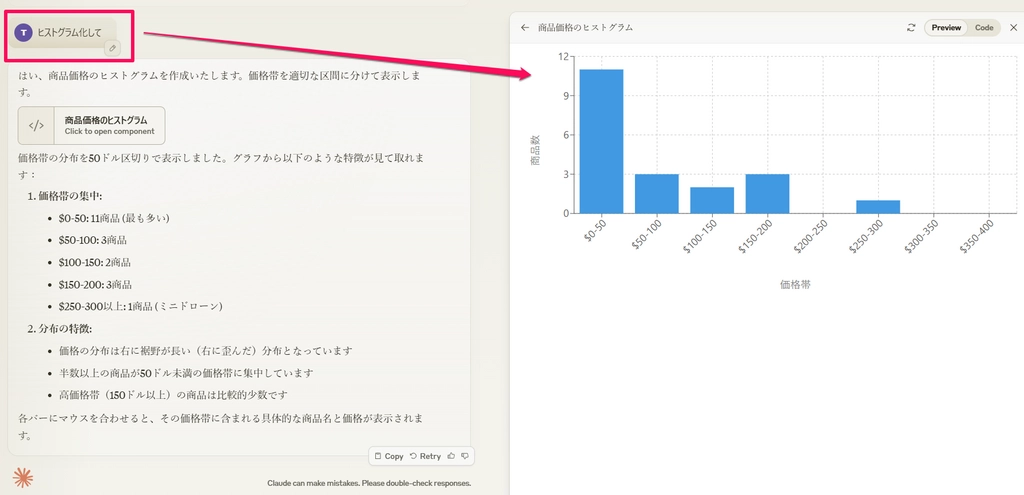The height and width of the screenshot is (495, 1024).
Task: Switch to the Preview view
Action: coord(946,28)
